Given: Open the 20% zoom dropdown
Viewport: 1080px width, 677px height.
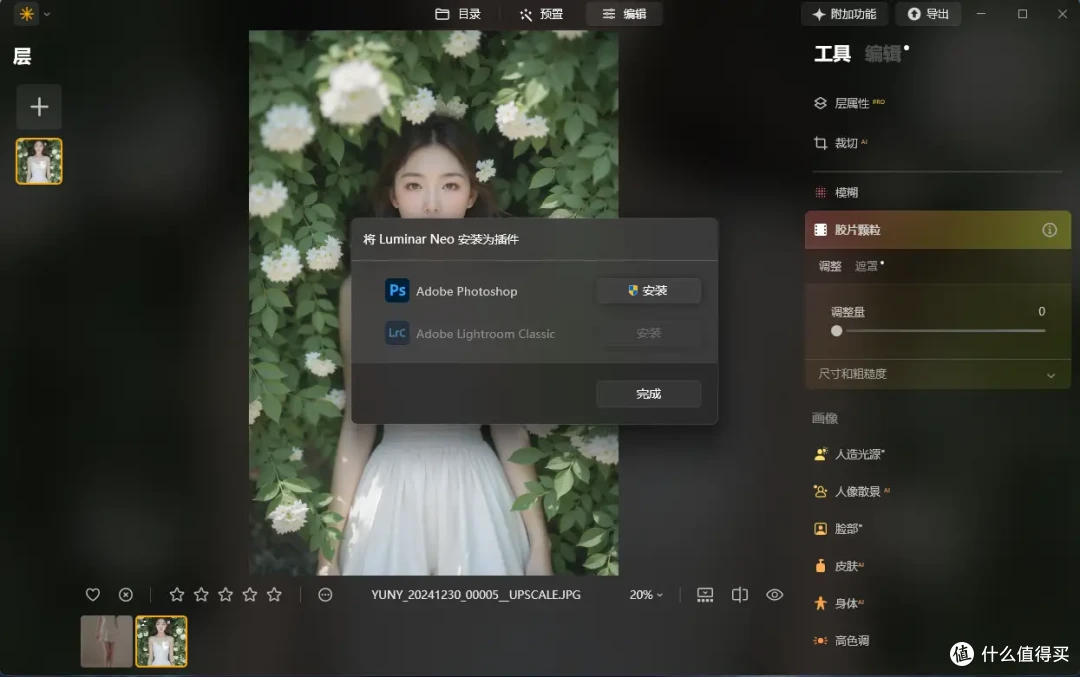Looking at the screenshot, I should [x=646, y=594].
